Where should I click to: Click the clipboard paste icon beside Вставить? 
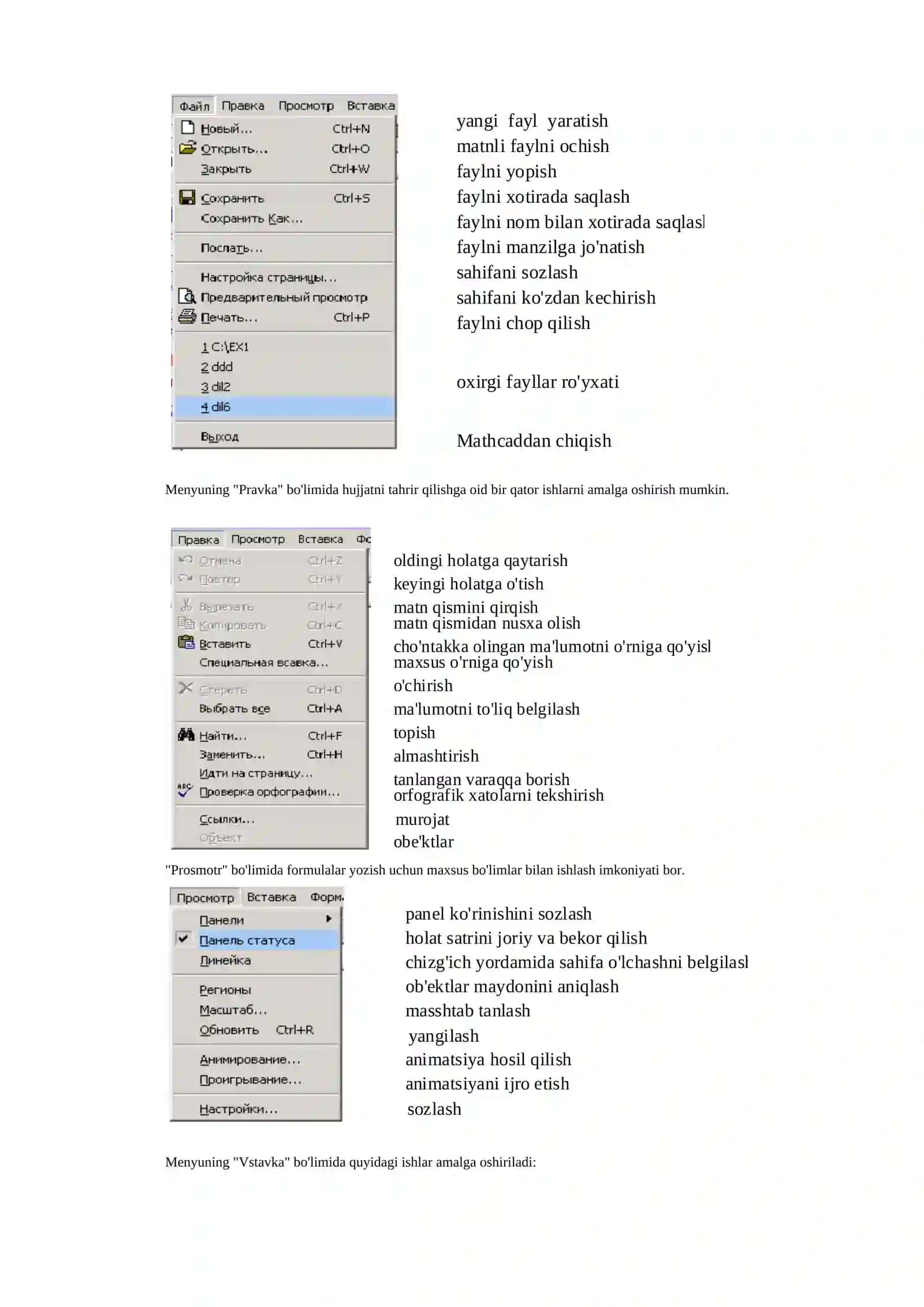pyautogui.click(x=186, y=642)
